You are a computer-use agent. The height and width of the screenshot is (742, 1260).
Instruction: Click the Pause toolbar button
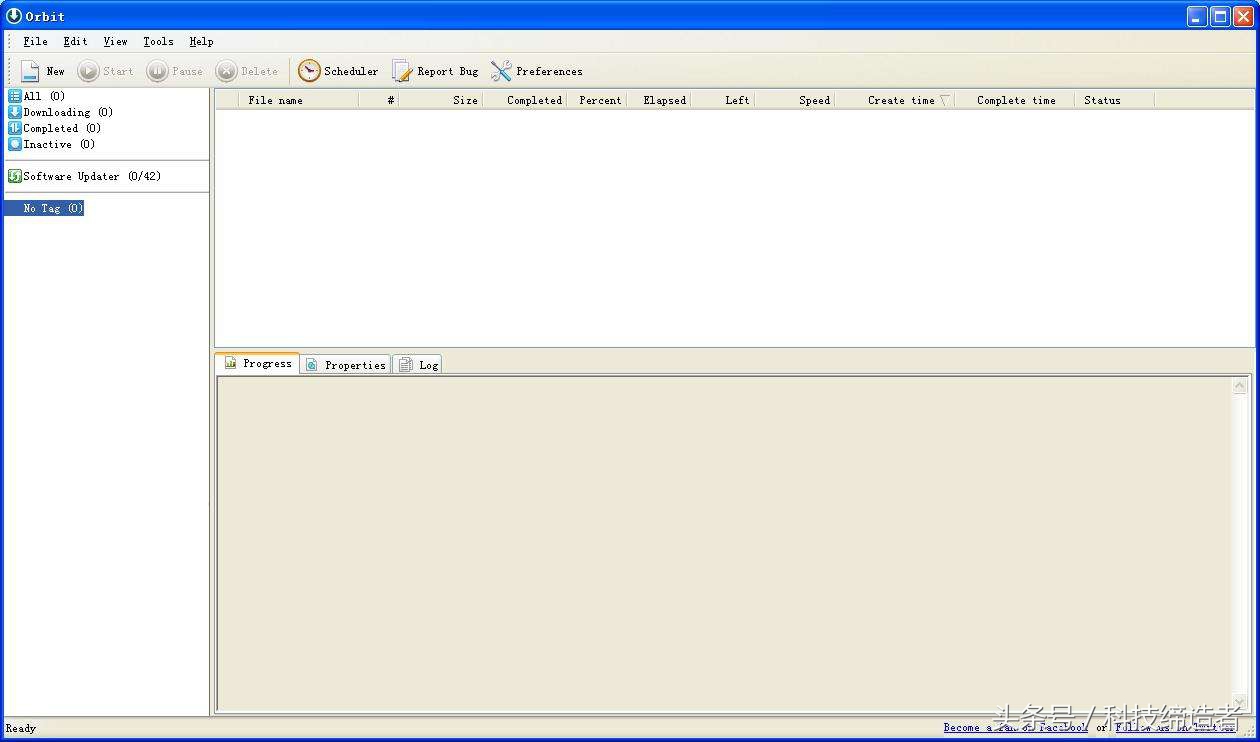tap(174, 71)
